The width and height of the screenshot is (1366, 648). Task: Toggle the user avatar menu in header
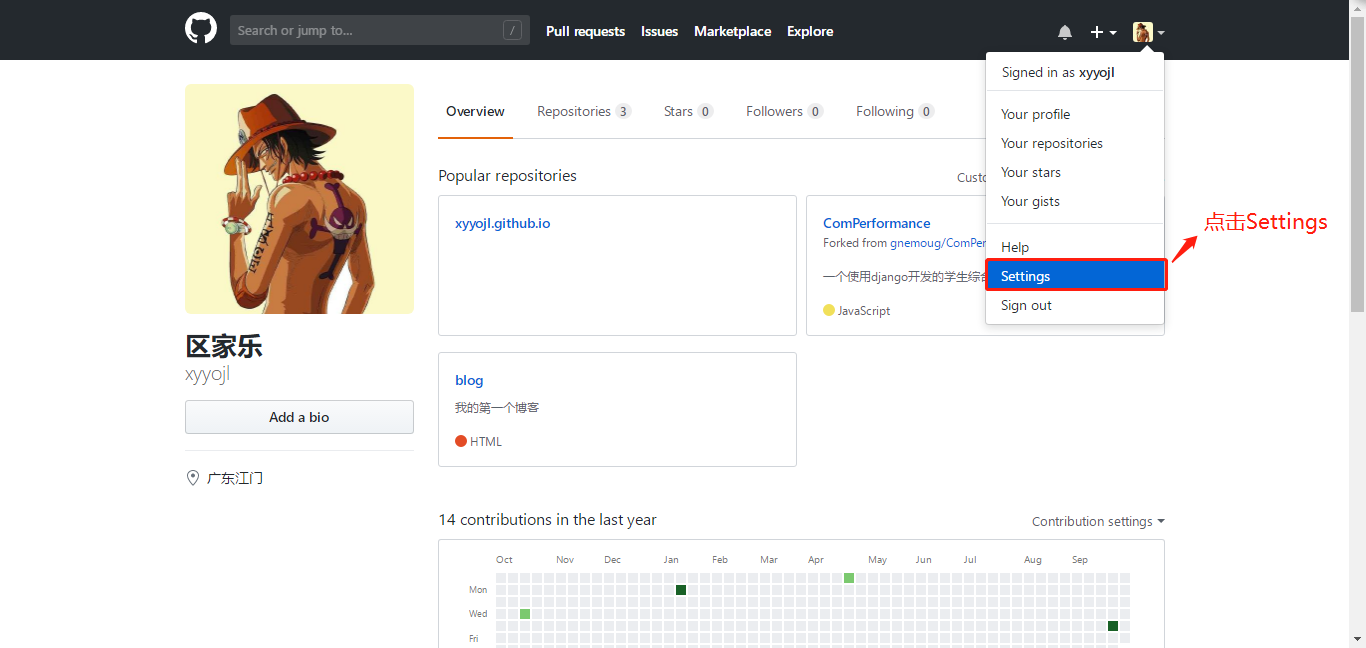pos(1148,32)
